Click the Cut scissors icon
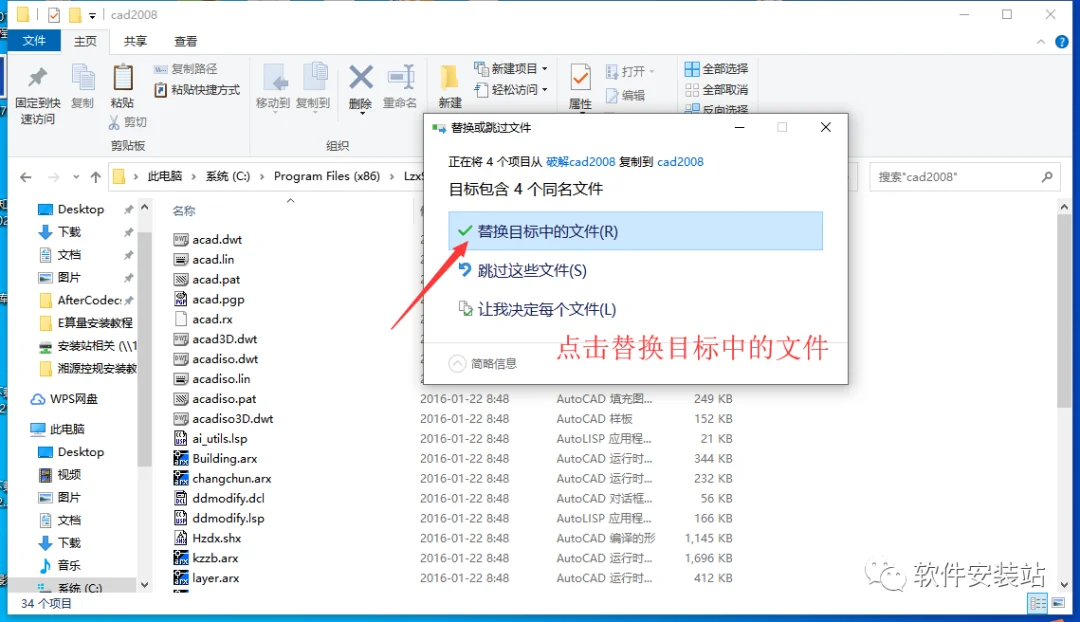This screenshot has width=1080, height=622. pos(114,122)
